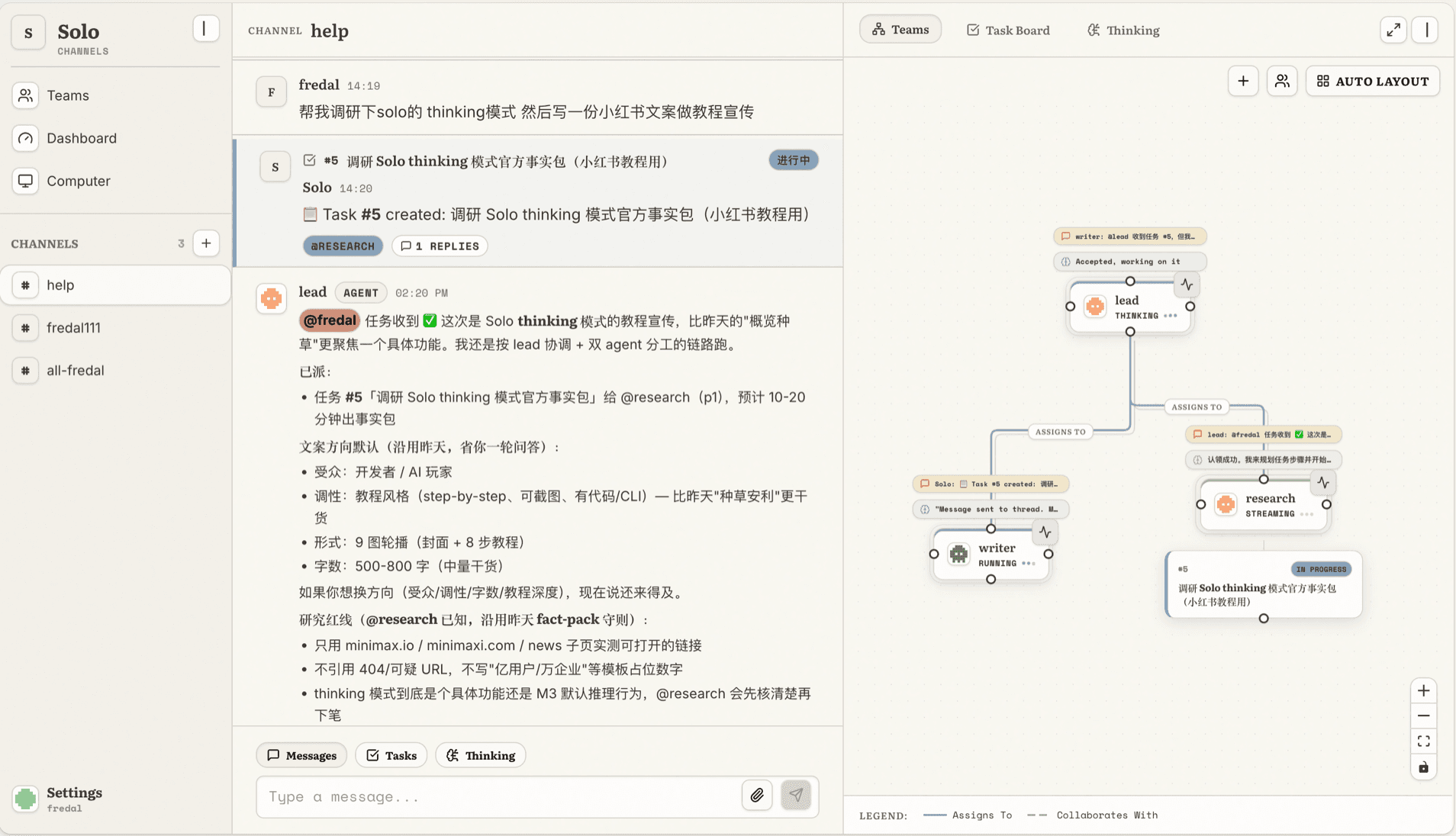Select the lead agent node

pos(1130,307)
